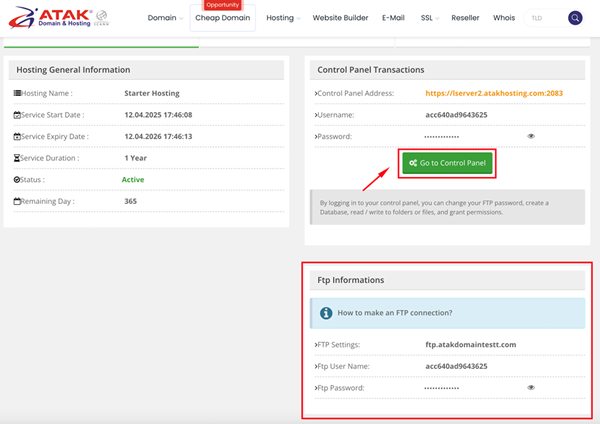The height and width of the screenshot is (424, 600).
Task: Click the Hosting General Information heading
Action: pyautogui.click(x=73, y=70)
